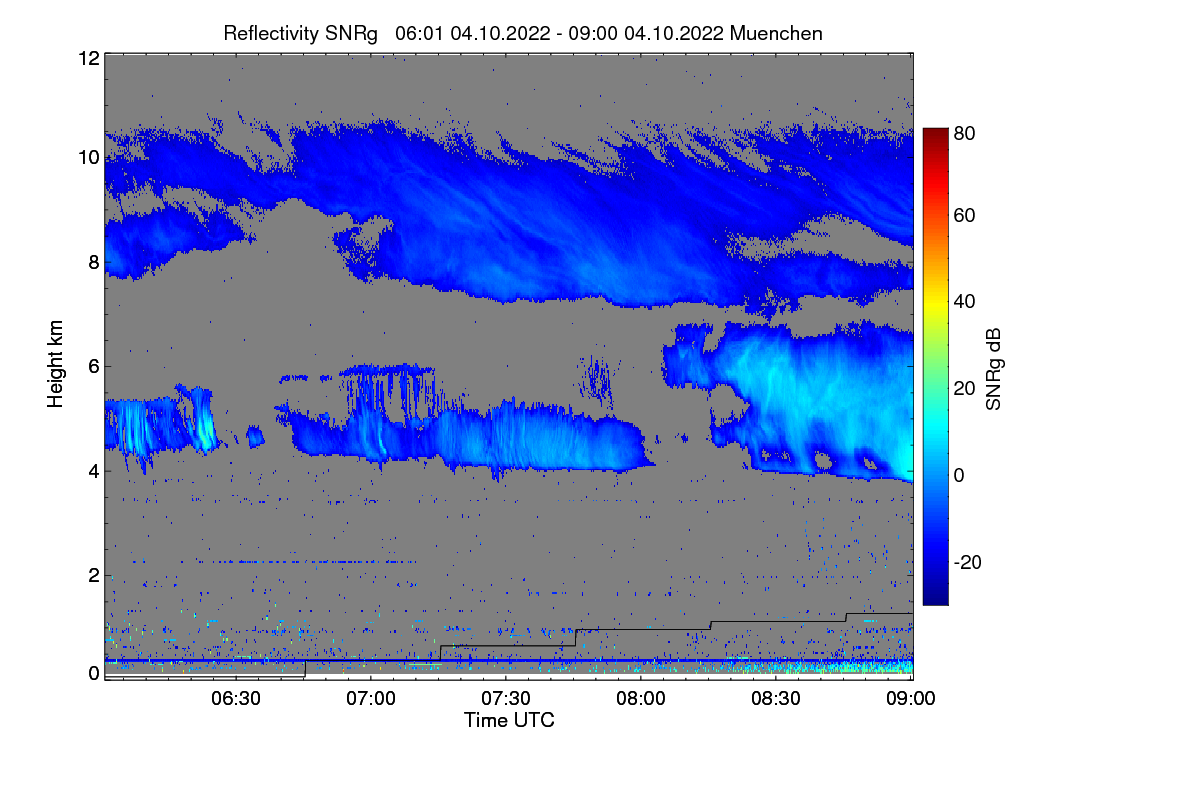The height and width of the screenshot is (800, 1200).
Task: Click the 07:00 time tick label
Action: (371, 700)
